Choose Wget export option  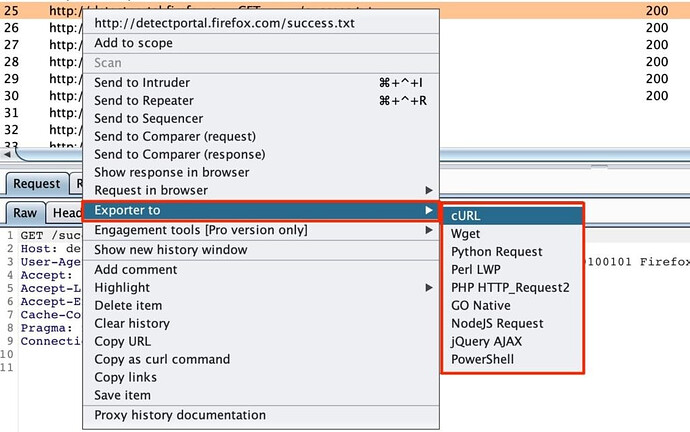pyautogui.click(x=466, y=234)
